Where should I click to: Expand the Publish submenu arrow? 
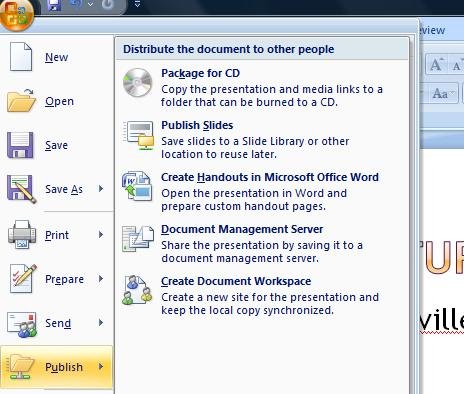tap(101, 367)
